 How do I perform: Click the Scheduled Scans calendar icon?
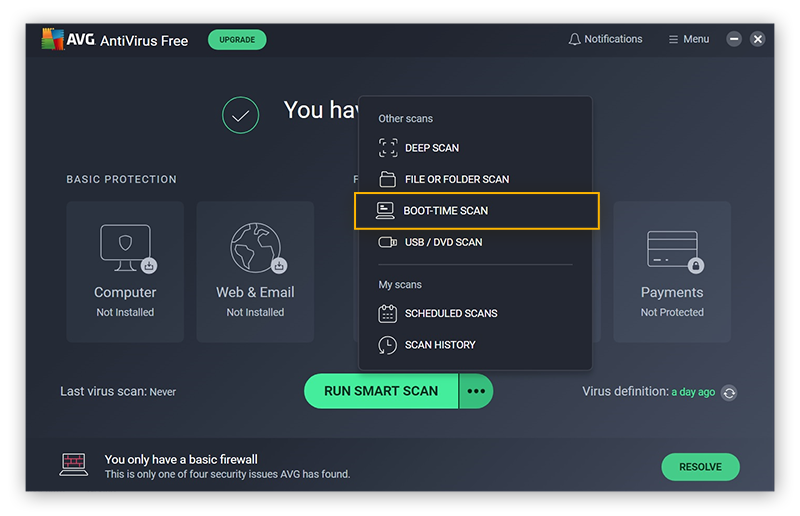tap(388, 313)
